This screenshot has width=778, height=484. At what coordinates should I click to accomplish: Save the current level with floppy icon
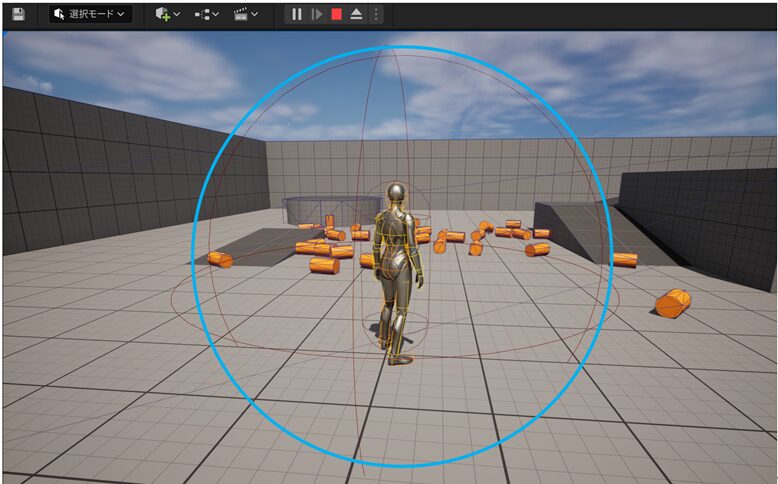pos(18,14)
